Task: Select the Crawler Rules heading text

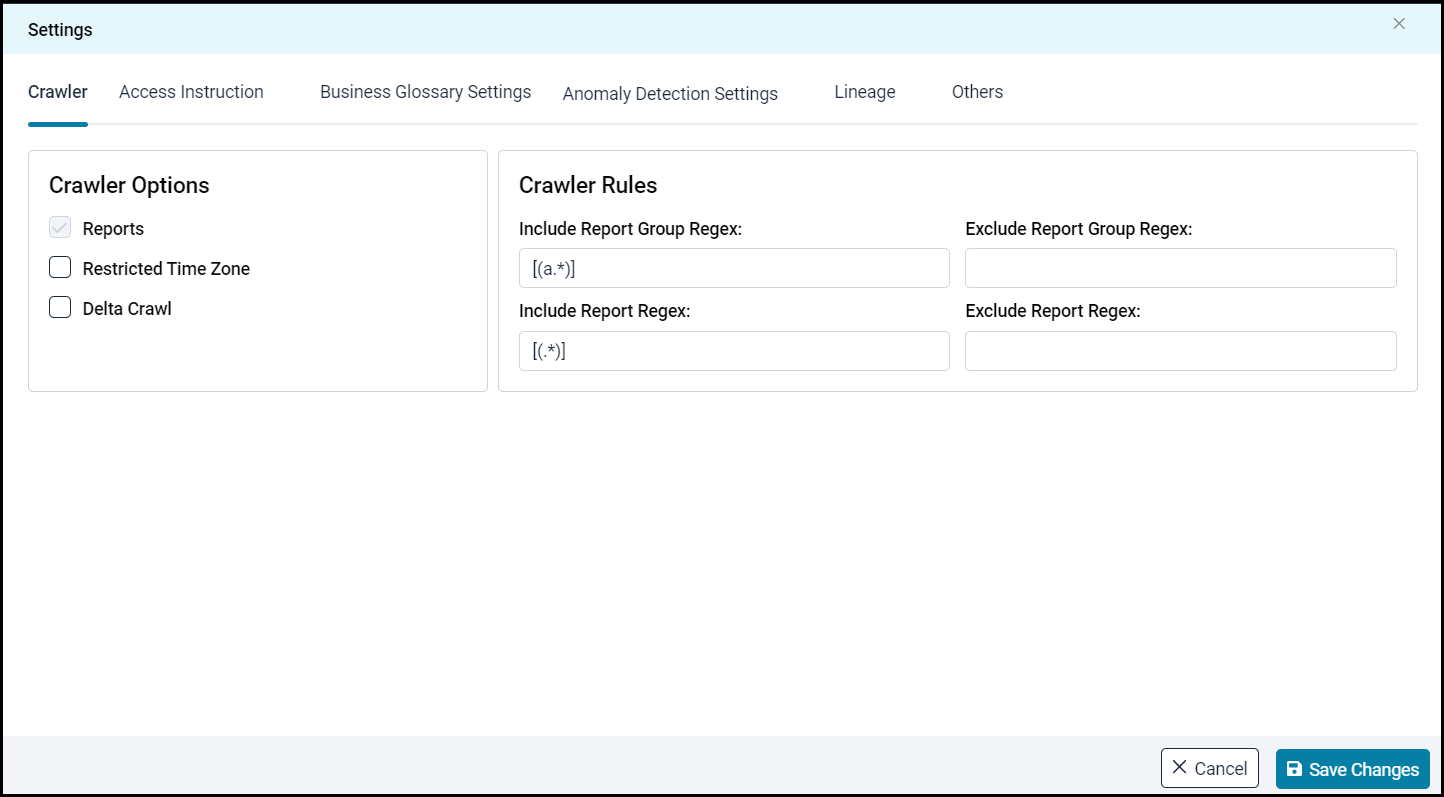Action: click(x=588, y=185)
